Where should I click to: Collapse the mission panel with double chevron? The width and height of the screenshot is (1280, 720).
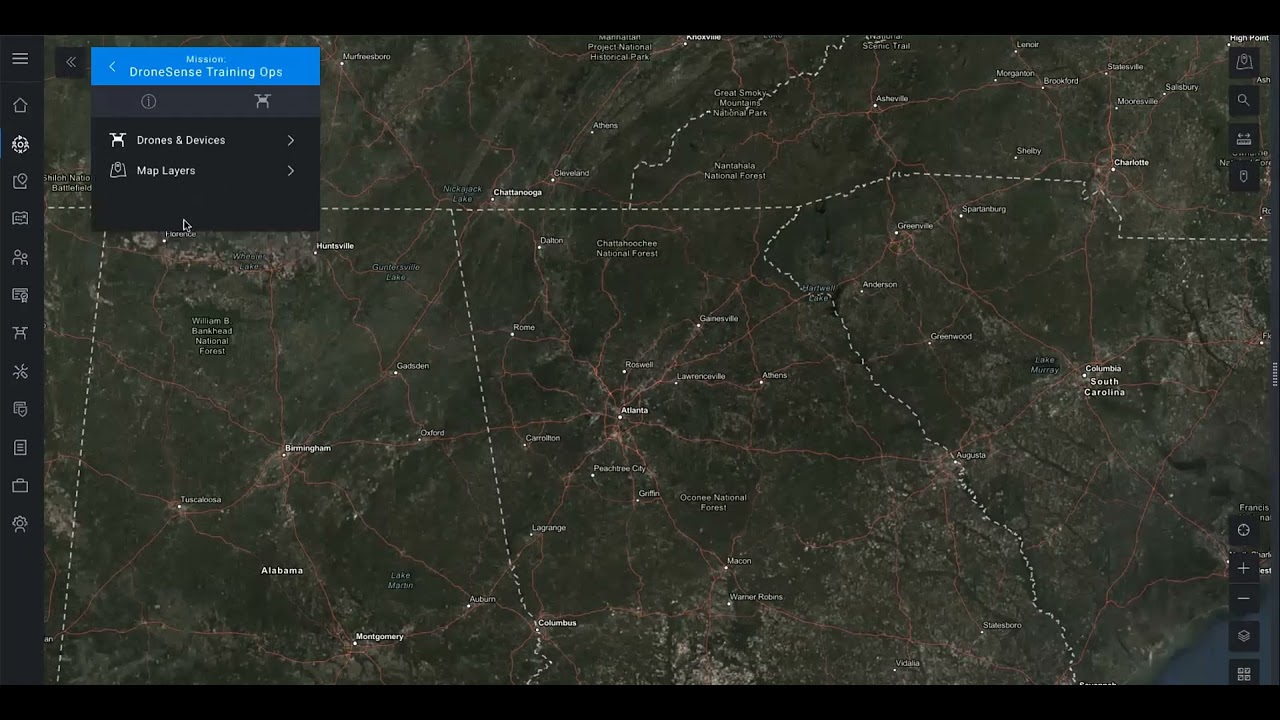coord(71,62)
